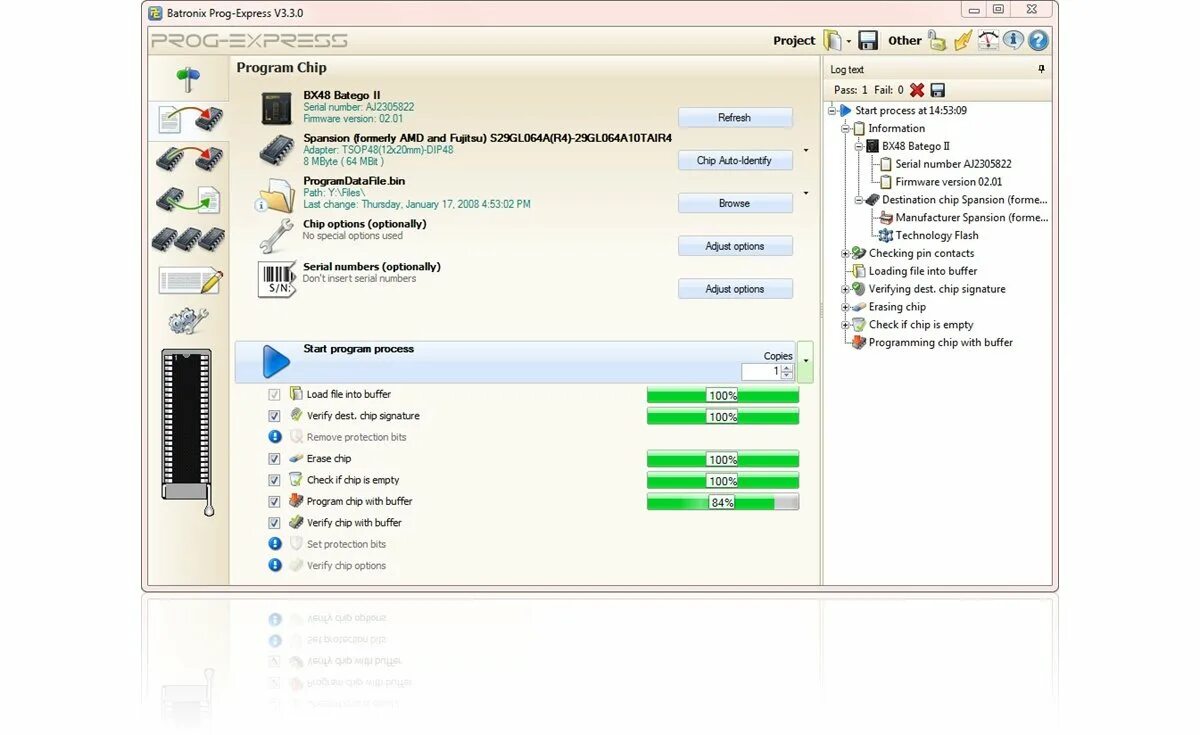Screen dimensions: 1200x735
Task: Select Manufacturer Spansion log entry
Action: (x=971, y=218)
